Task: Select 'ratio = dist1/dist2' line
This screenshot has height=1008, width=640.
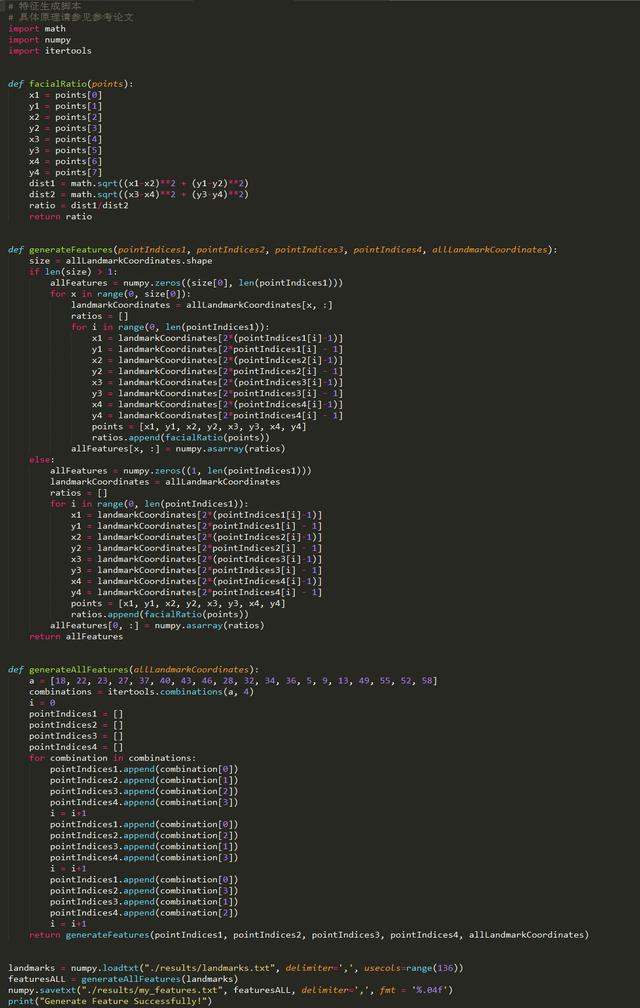Action: [x=78, y=205]
